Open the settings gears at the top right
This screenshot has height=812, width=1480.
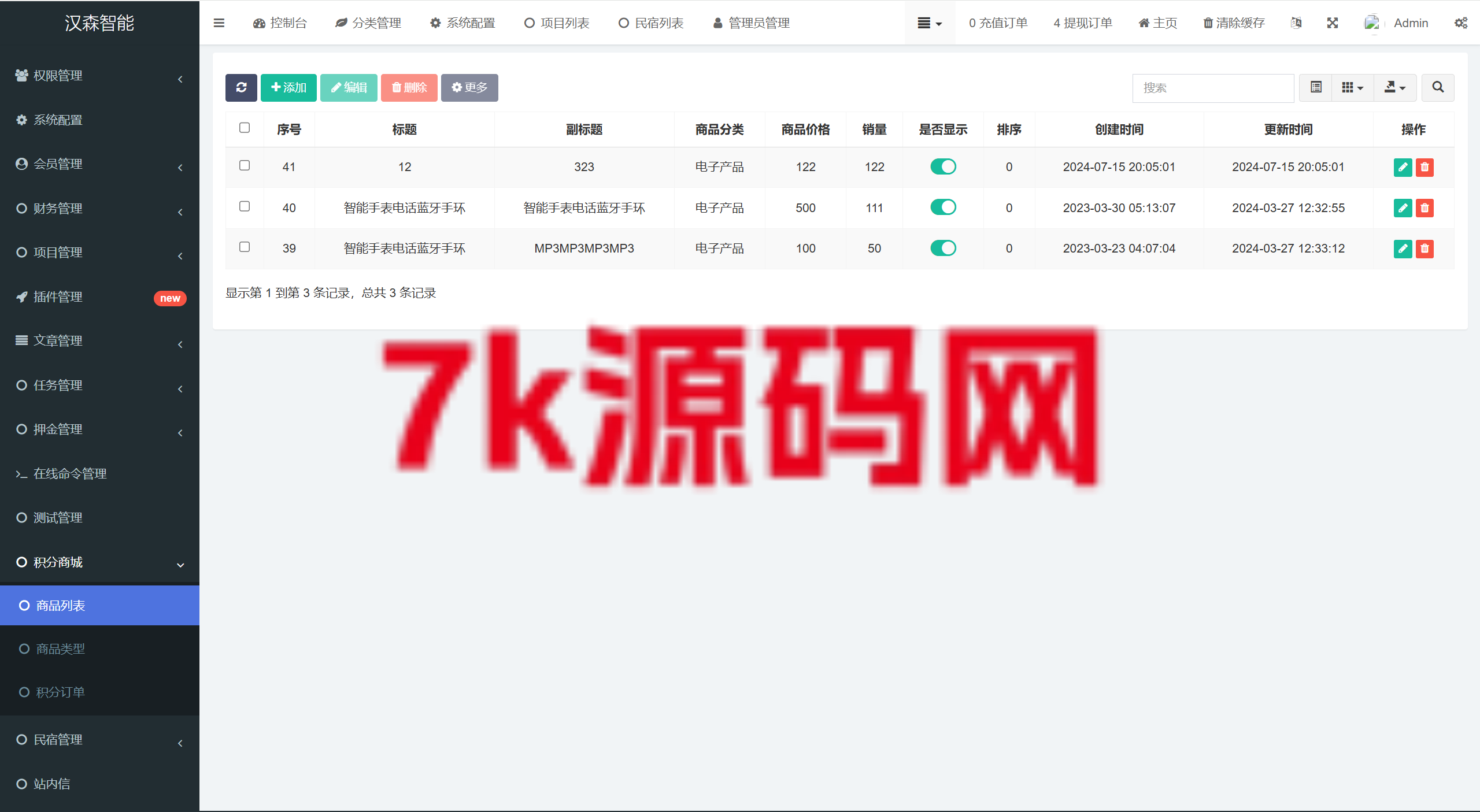1461,23
